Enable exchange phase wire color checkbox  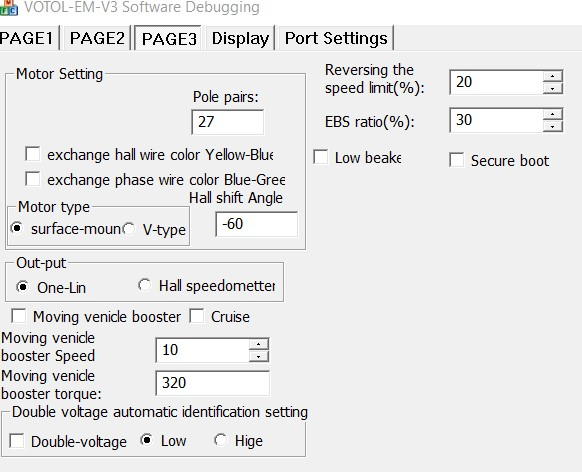pyautogui.click(x=33, y=178)
